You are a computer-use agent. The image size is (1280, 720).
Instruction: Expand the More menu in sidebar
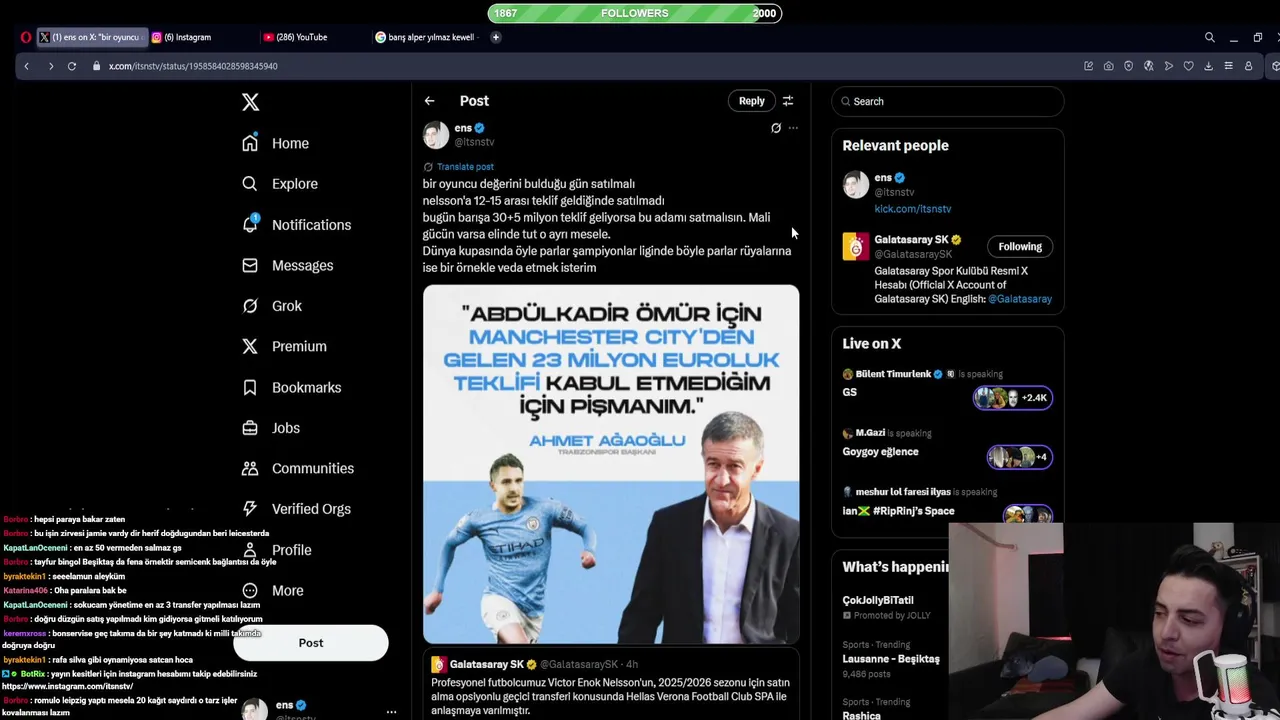pyautogui.click(x=273, y=590)
